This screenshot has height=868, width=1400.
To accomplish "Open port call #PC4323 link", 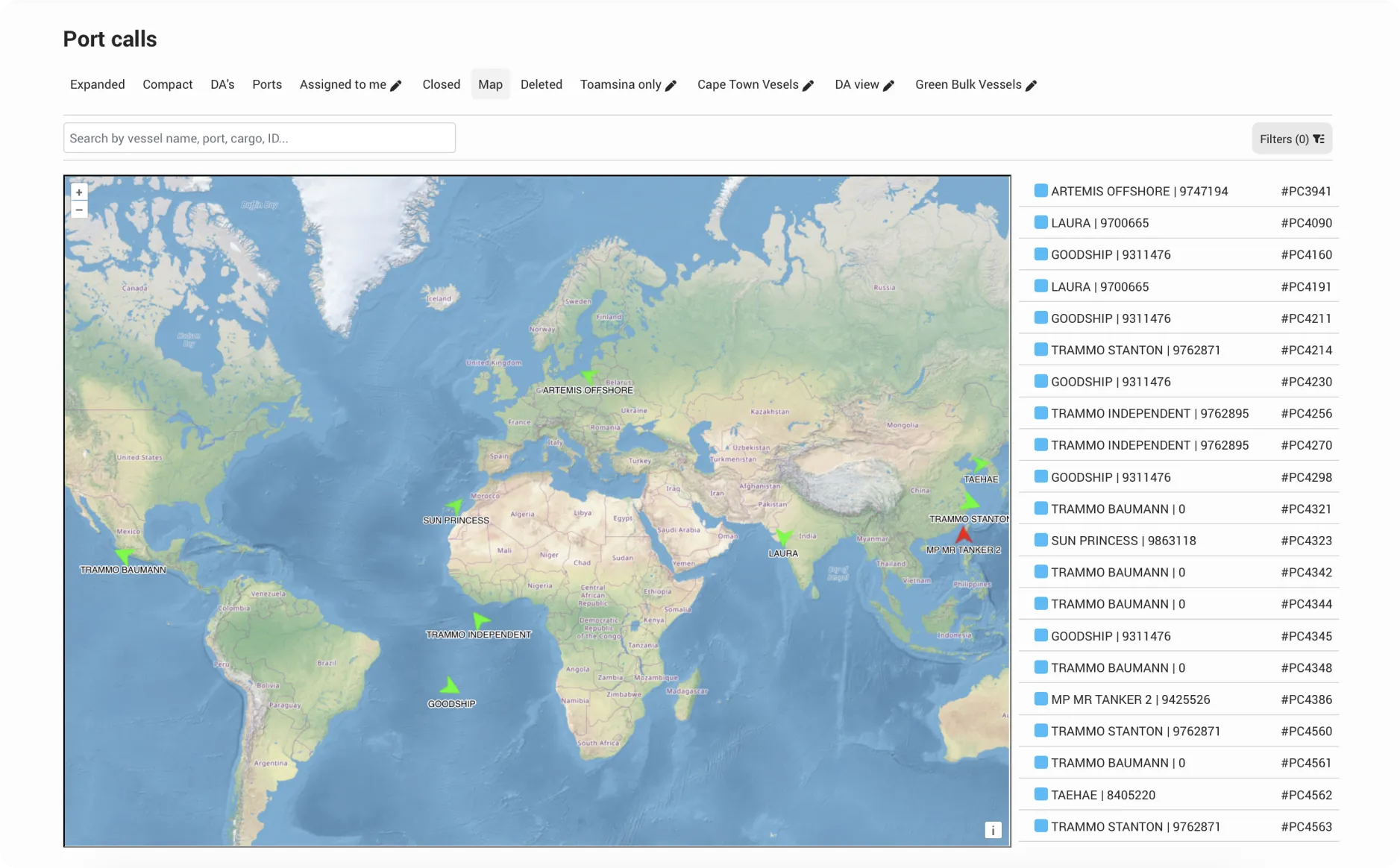I will 1306,541.
